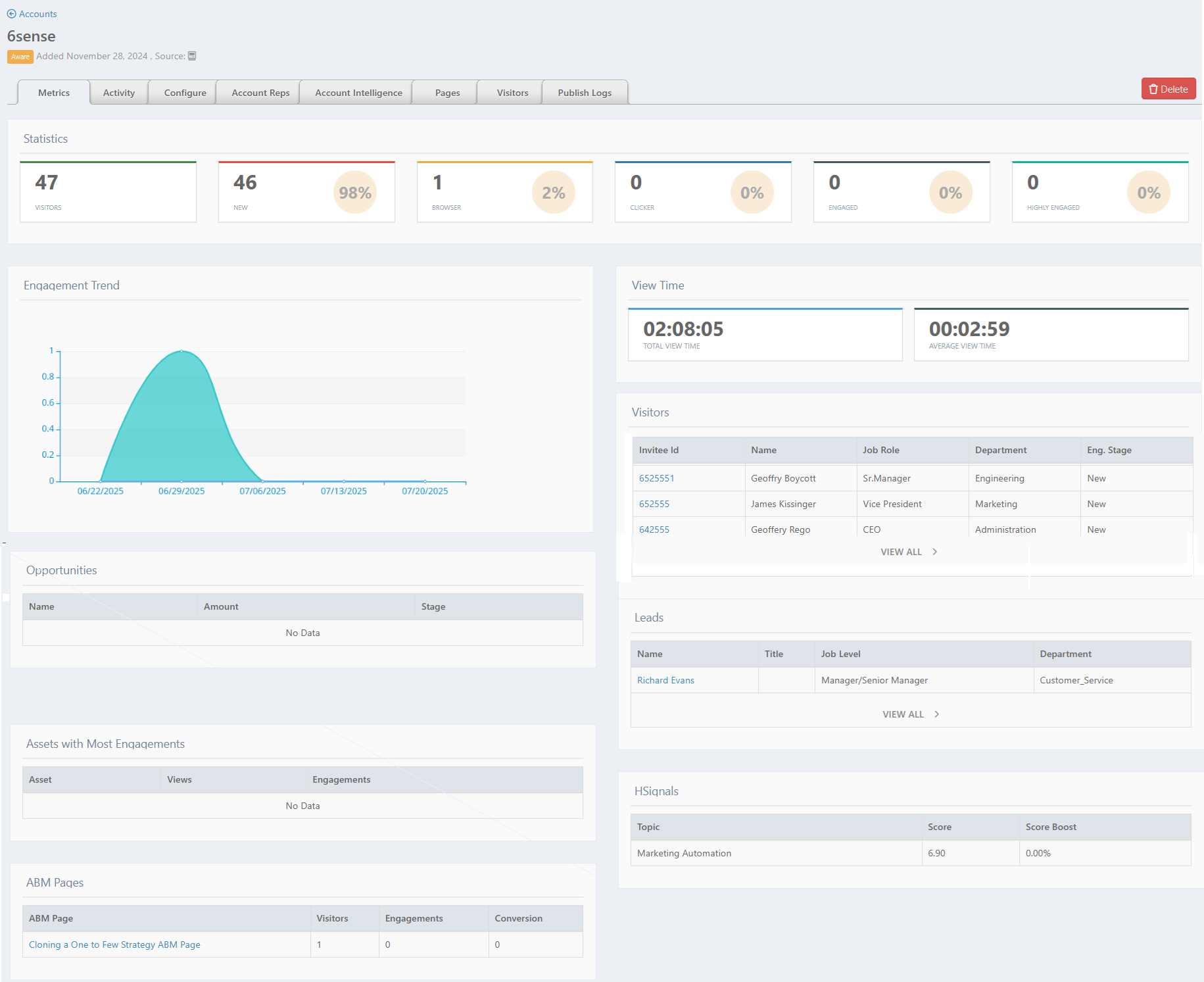Open invitee id 652555 link
Image resolution: width=1204 pixels, height=982 pixels.
click(x=654, y=504)
